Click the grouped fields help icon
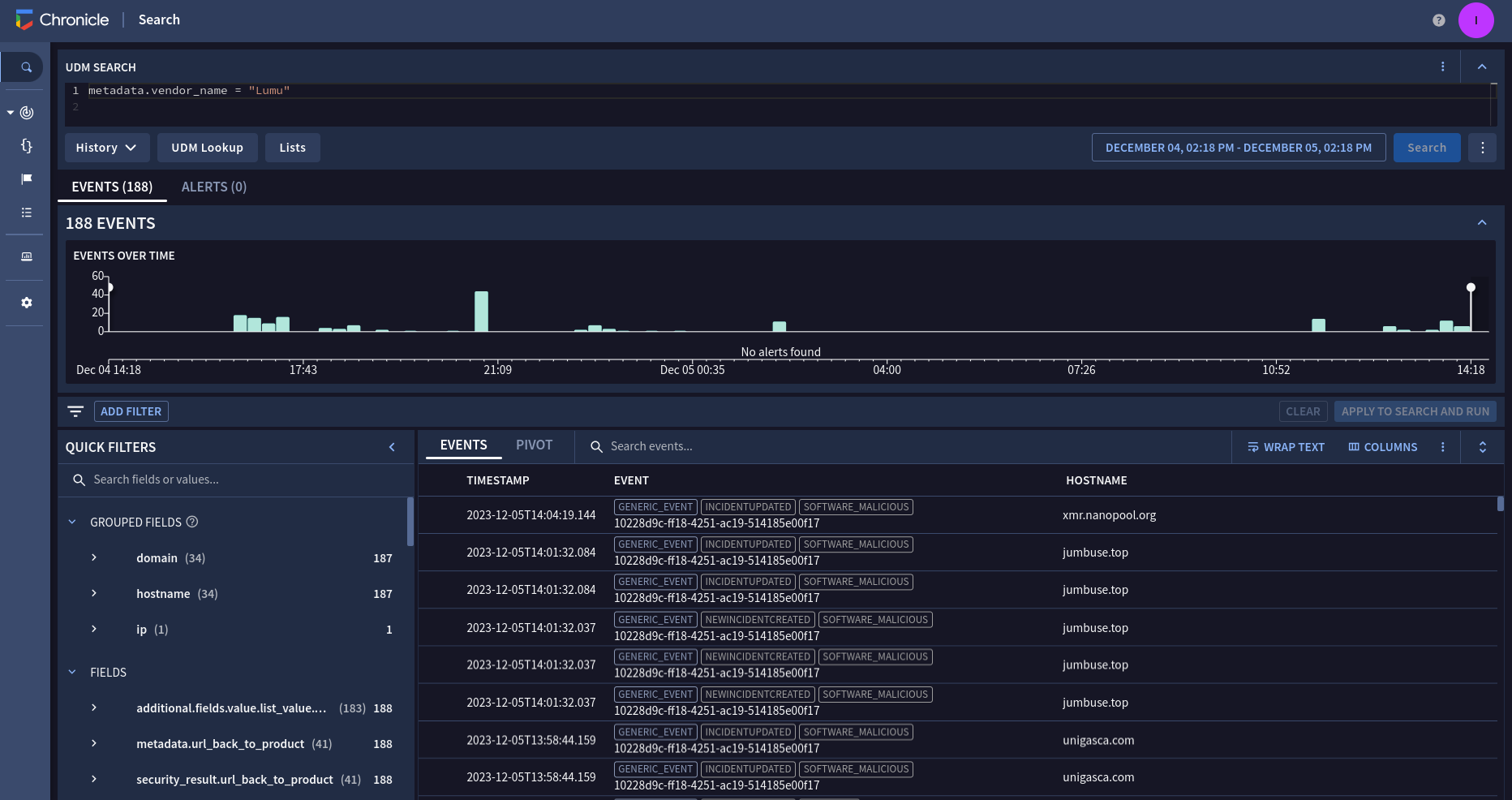The width and height of the screenshot is (1512, 800). [x=192, y=522]
